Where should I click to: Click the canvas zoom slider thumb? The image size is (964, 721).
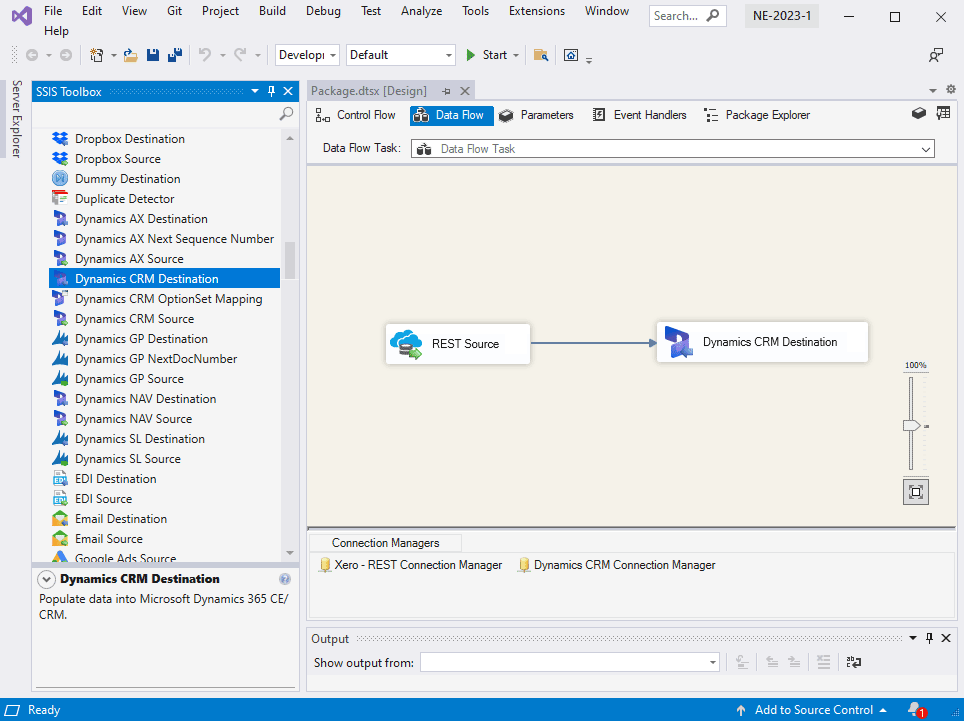911,425
